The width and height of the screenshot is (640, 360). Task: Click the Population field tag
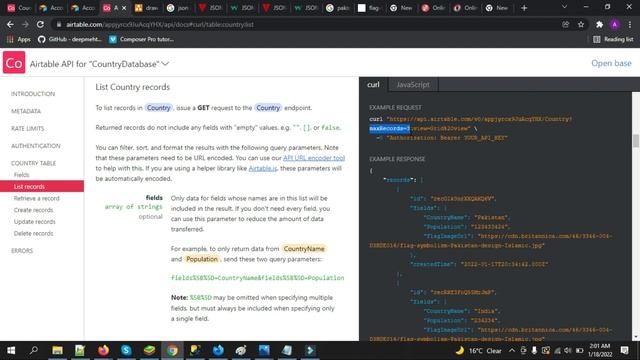click(x=202, y=259)
